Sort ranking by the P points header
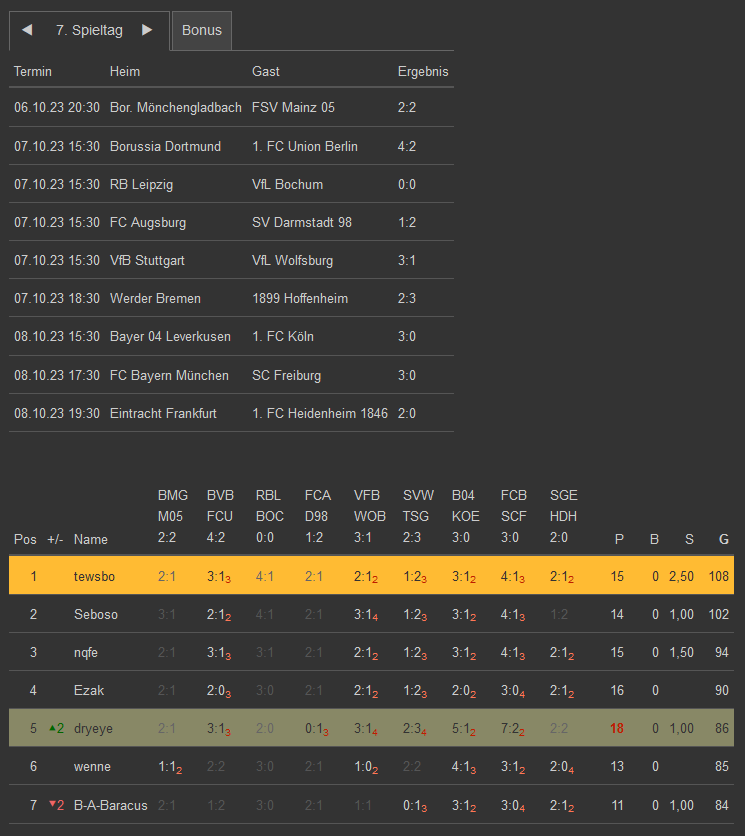745x836 pixels. pyautogui.click(x=619, y=539)
